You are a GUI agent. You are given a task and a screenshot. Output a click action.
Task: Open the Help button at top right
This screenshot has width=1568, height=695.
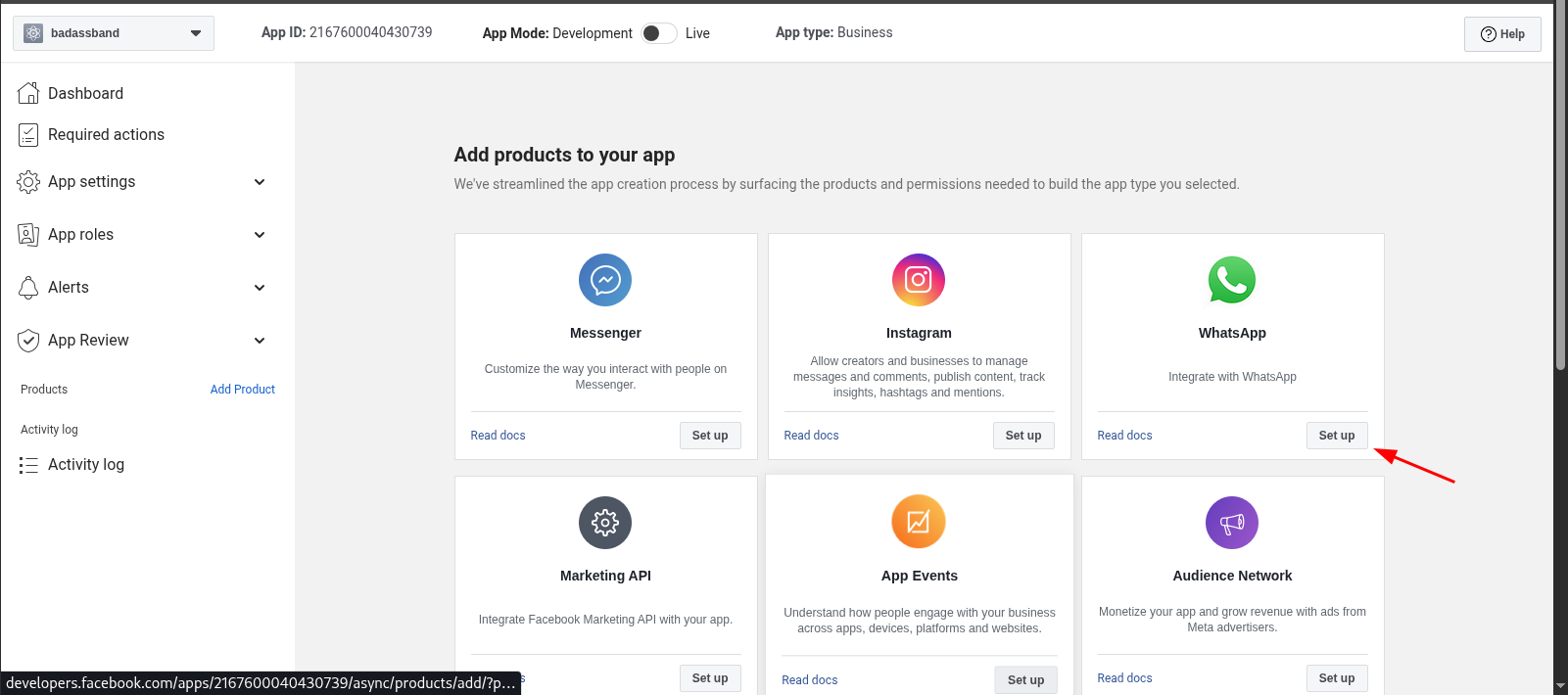click(1502, 34)
